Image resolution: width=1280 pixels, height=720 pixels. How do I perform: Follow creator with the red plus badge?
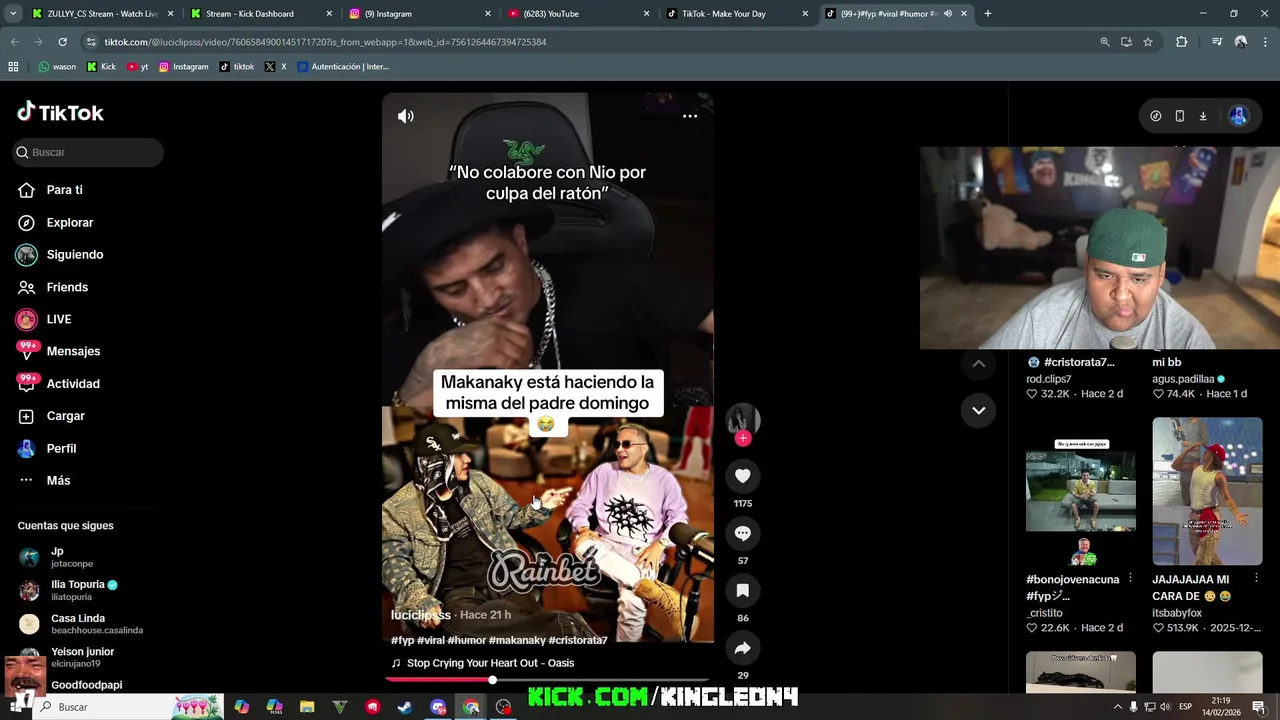(742, 438)
